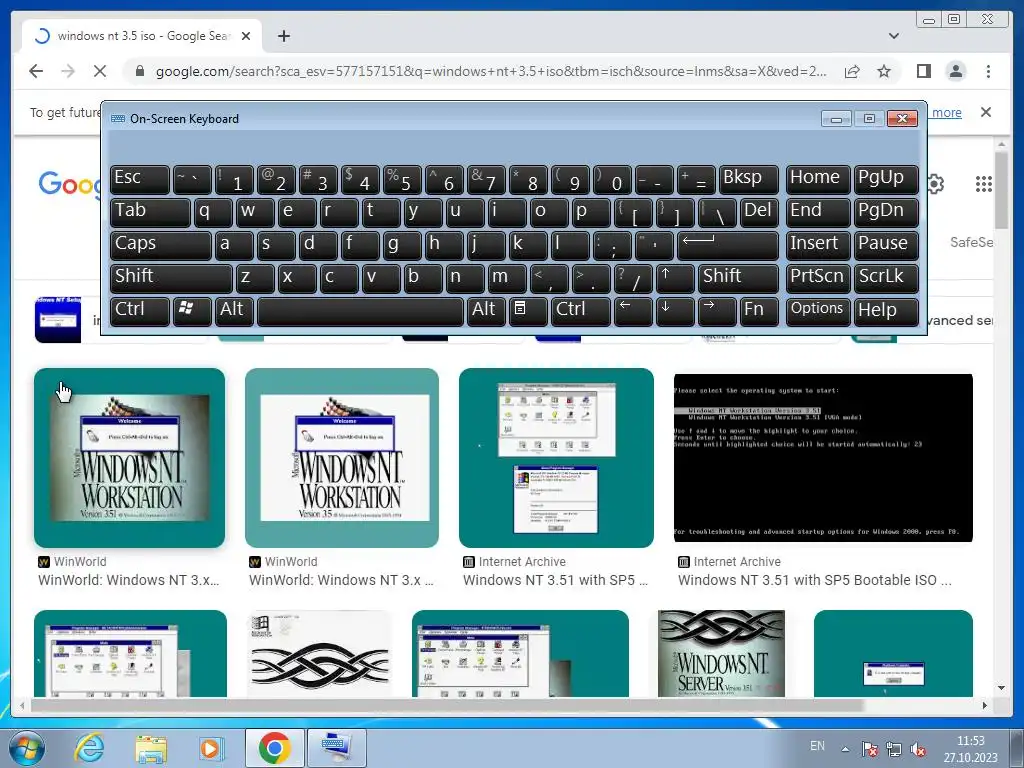Screen dimensions: 1024x768
Task: Open Google settings gear icon
Action: point(935,184)
